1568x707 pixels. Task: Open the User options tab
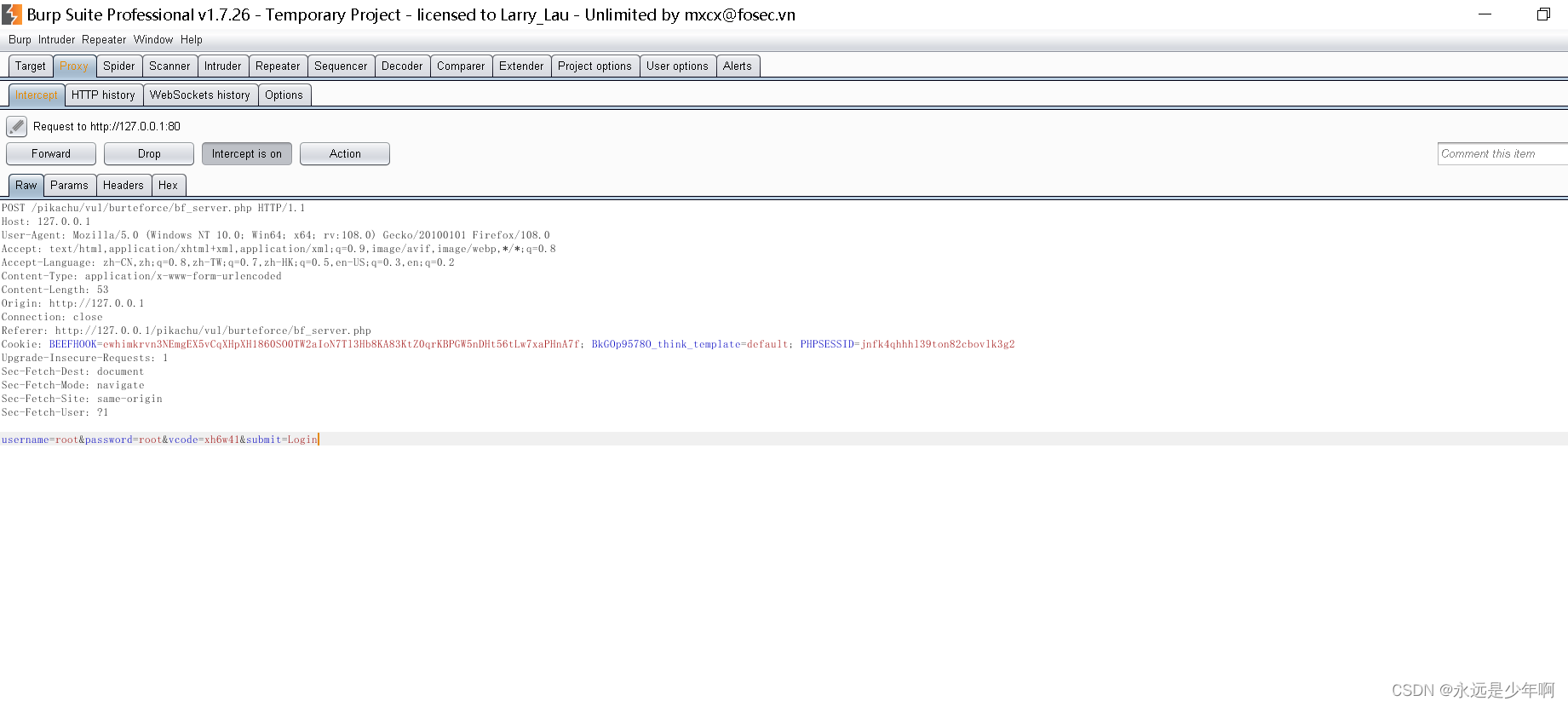point(677,66)
